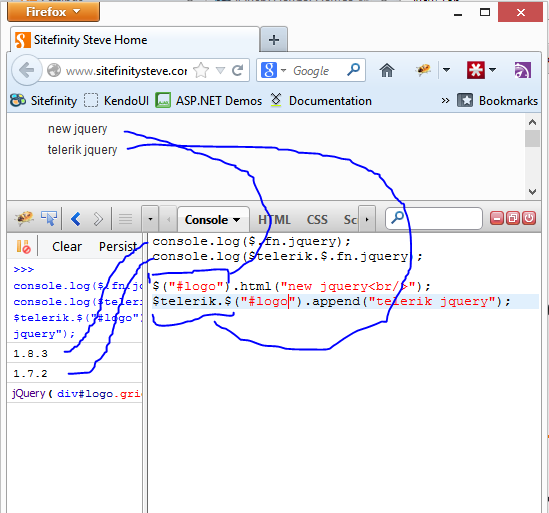The width and height of the screenshot is (549, 513).
Task: Activate the Firebug inspect element tool
Action: click(x=49, y=219)
